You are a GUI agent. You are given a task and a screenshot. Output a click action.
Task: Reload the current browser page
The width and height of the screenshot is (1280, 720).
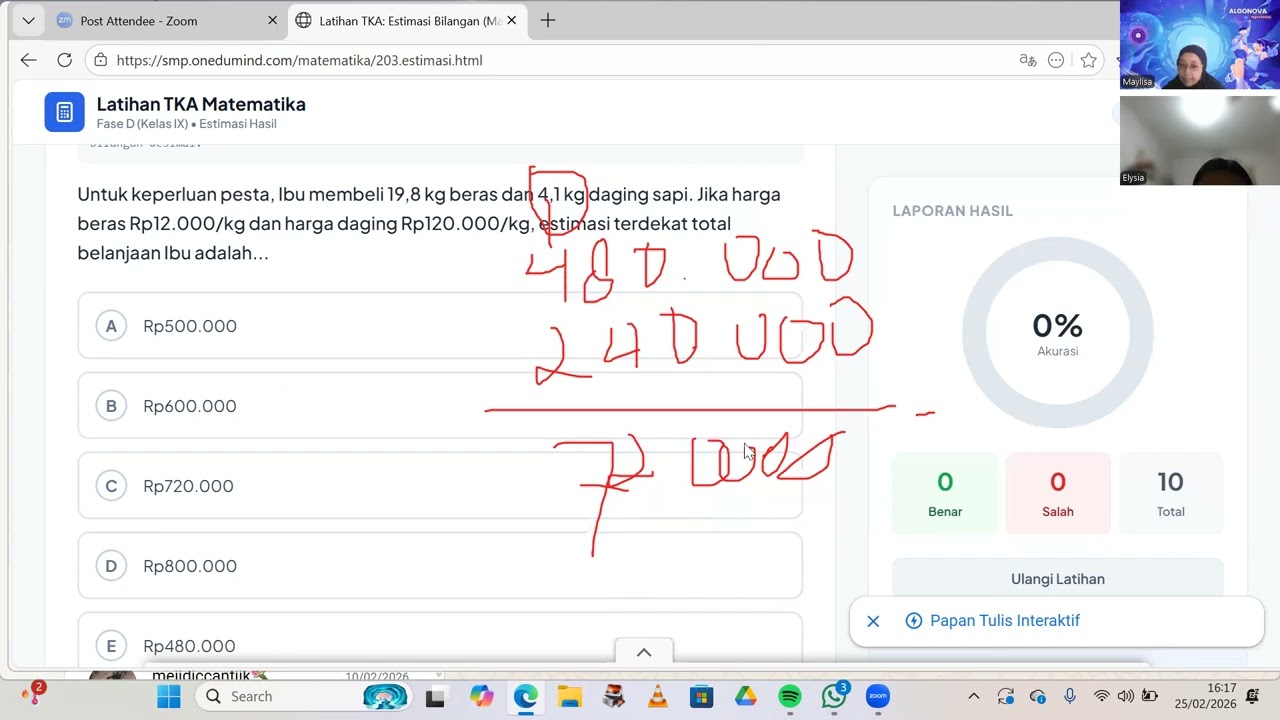click(64, 60)
